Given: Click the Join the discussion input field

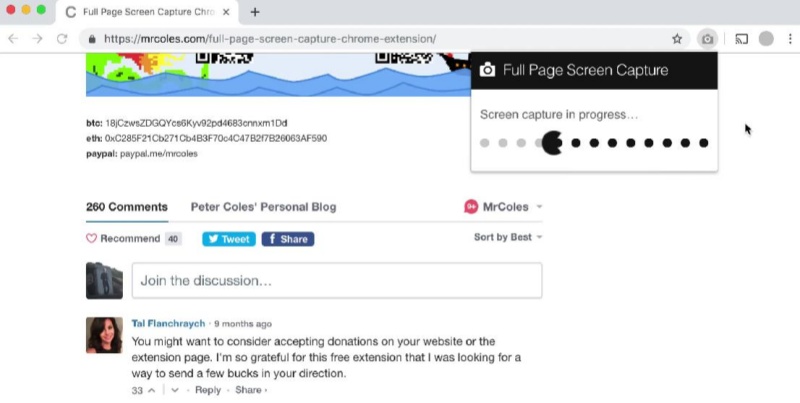Looking at the screenshot, I should click(337, 281).
